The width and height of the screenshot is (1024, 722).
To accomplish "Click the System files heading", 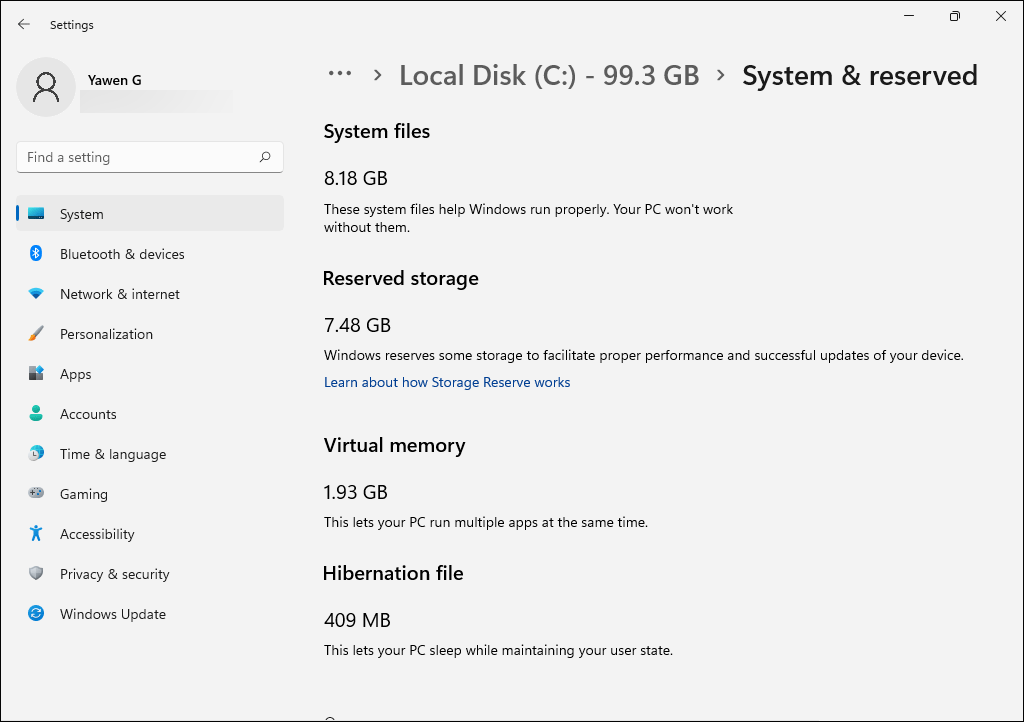I will click(x=377, y=132).
